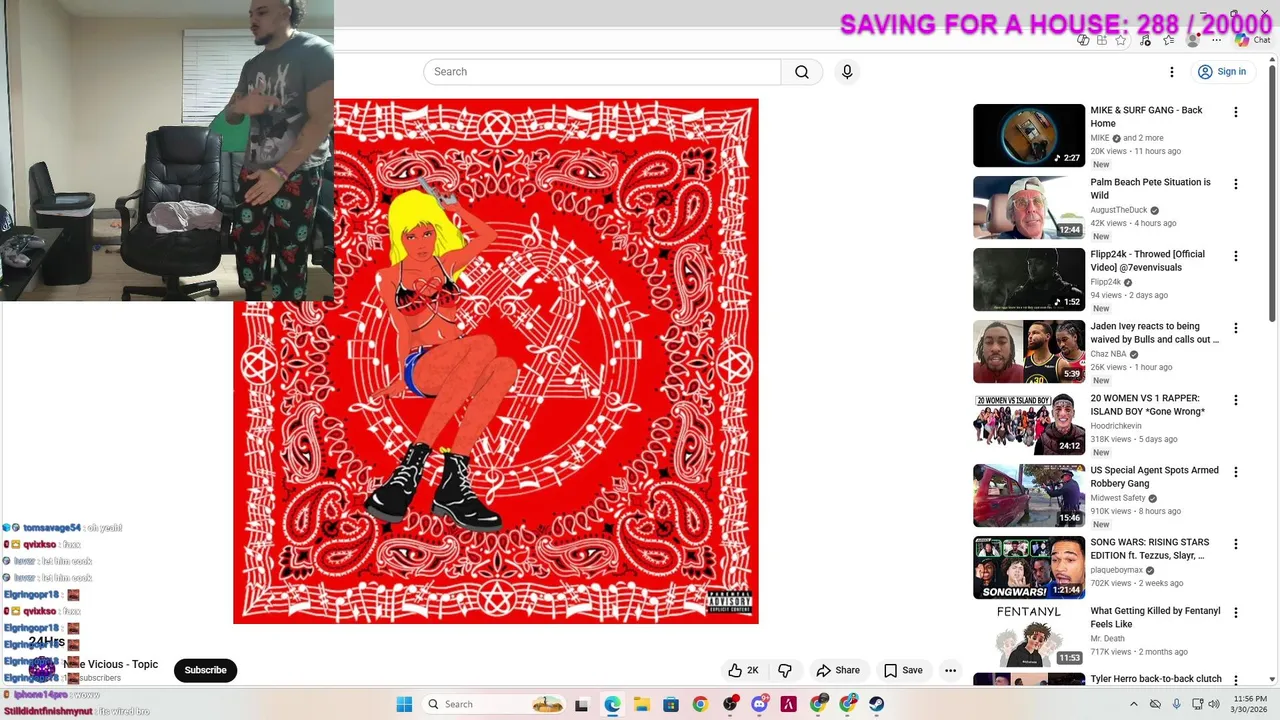Viewport: 1280px width, 720px height.
Task: Open MIKE & SURF GANG Back Home thumbnail
Action: (x=1029, y=135)
